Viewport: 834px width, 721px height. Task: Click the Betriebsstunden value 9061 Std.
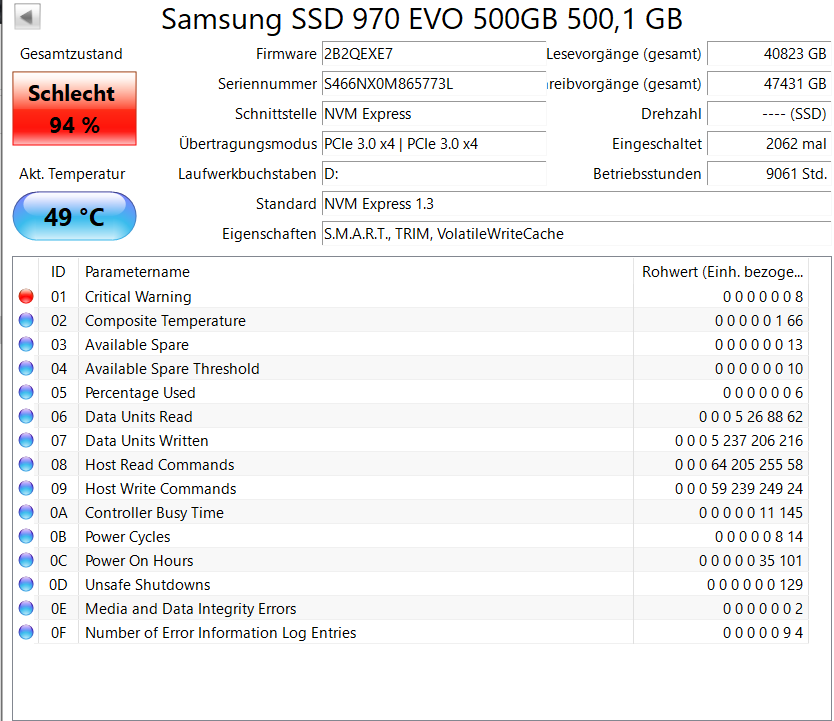click(769, 174)
